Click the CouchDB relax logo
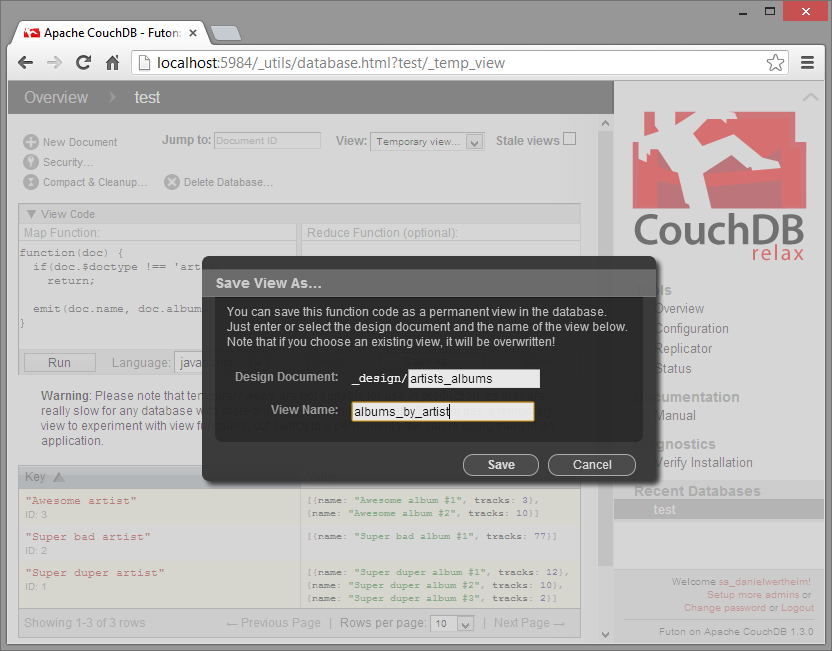The height and width of the screenshot is (651, 832). (x=719, y=186)
